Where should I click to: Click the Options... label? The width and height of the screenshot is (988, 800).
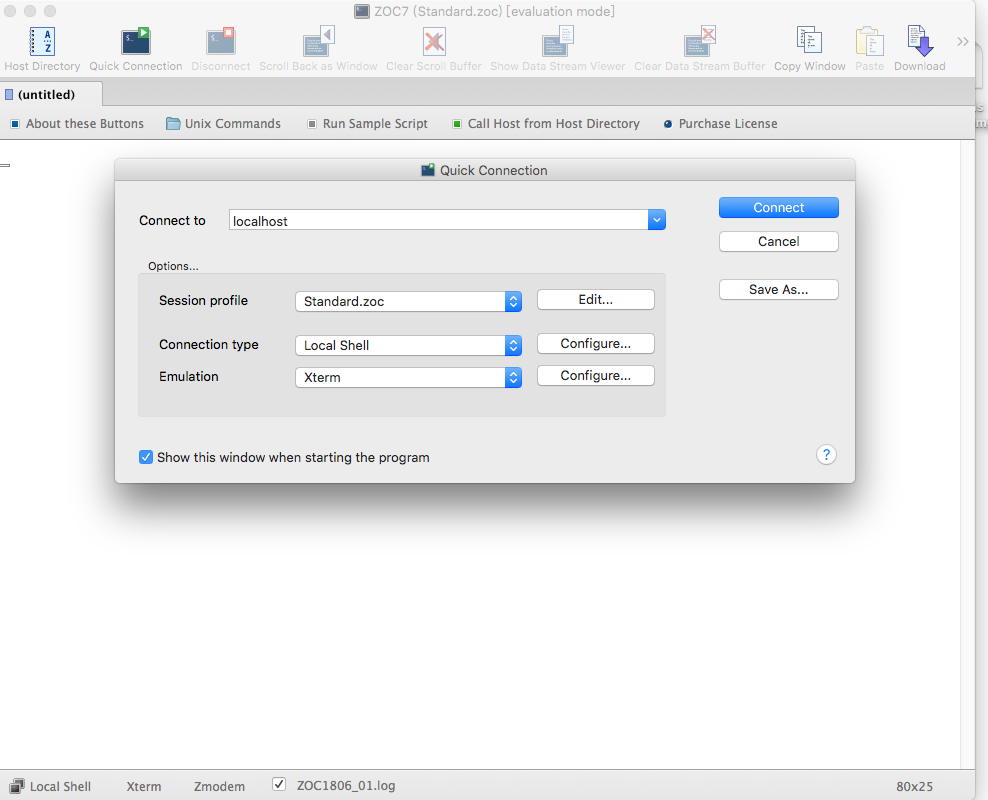(x=173, y=266)
